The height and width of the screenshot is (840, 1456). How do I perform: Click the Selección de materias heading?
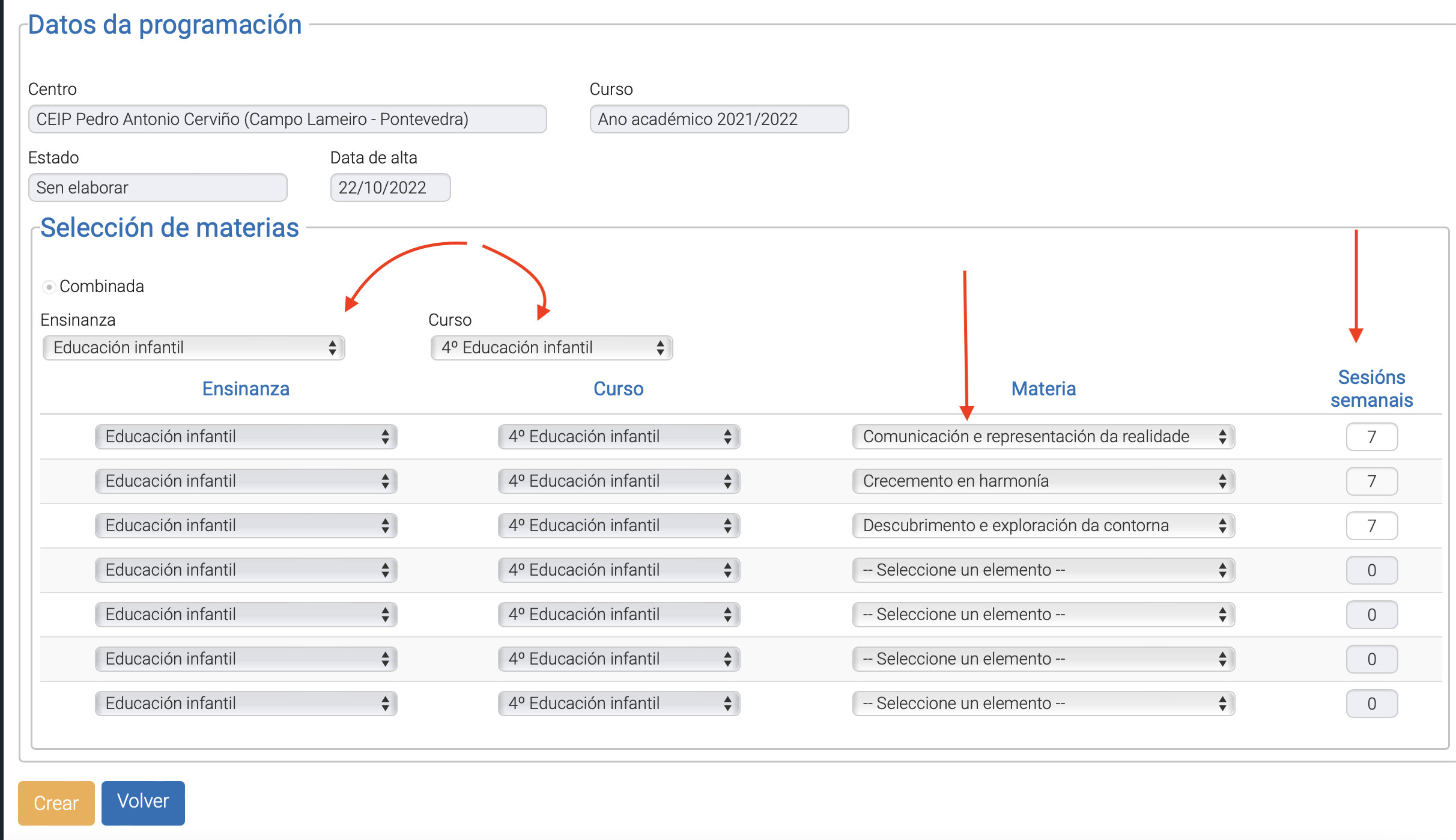click(x=169, y=228)
